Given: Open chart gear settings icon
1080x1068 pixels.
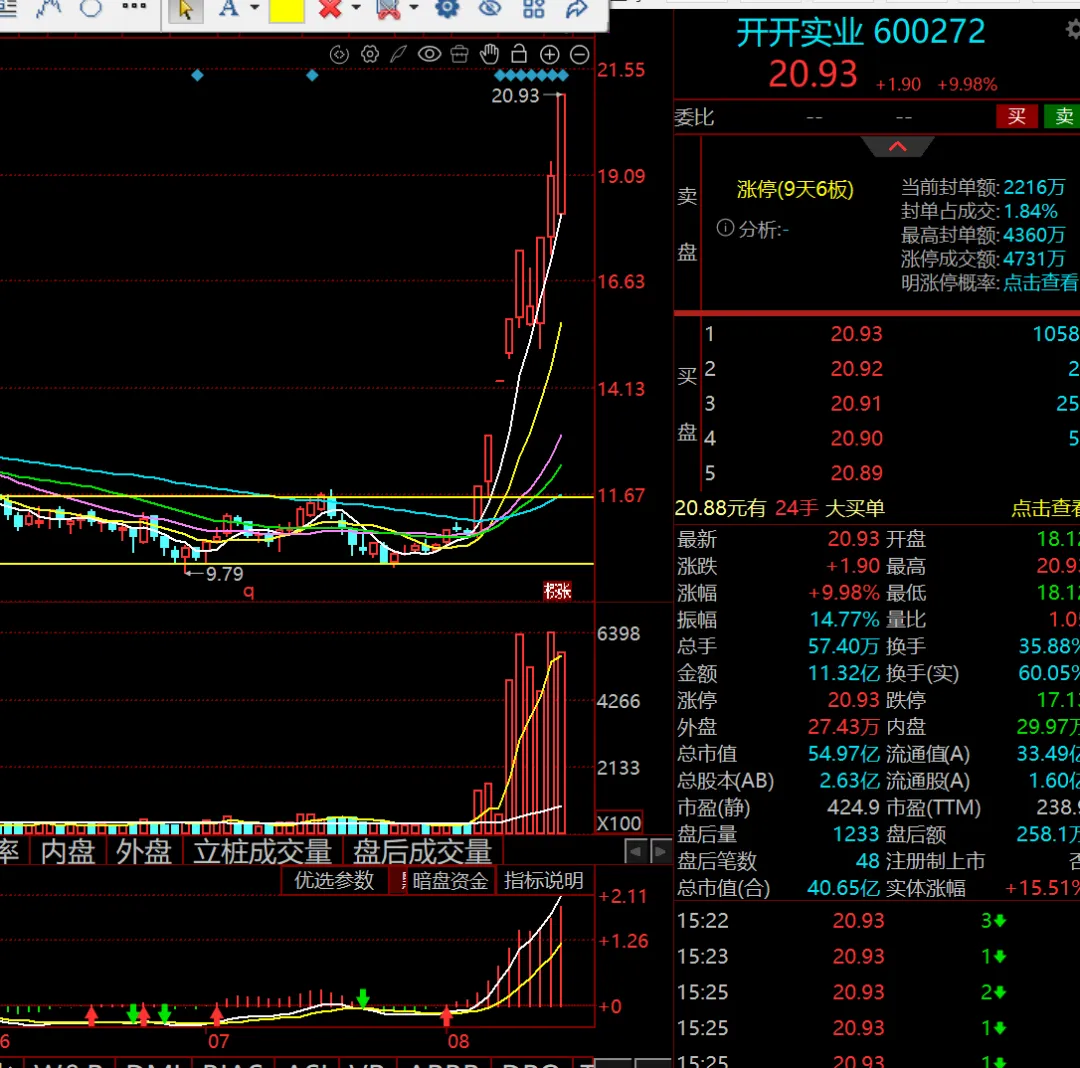Looking at the screenshot, I should click(370, 54).
